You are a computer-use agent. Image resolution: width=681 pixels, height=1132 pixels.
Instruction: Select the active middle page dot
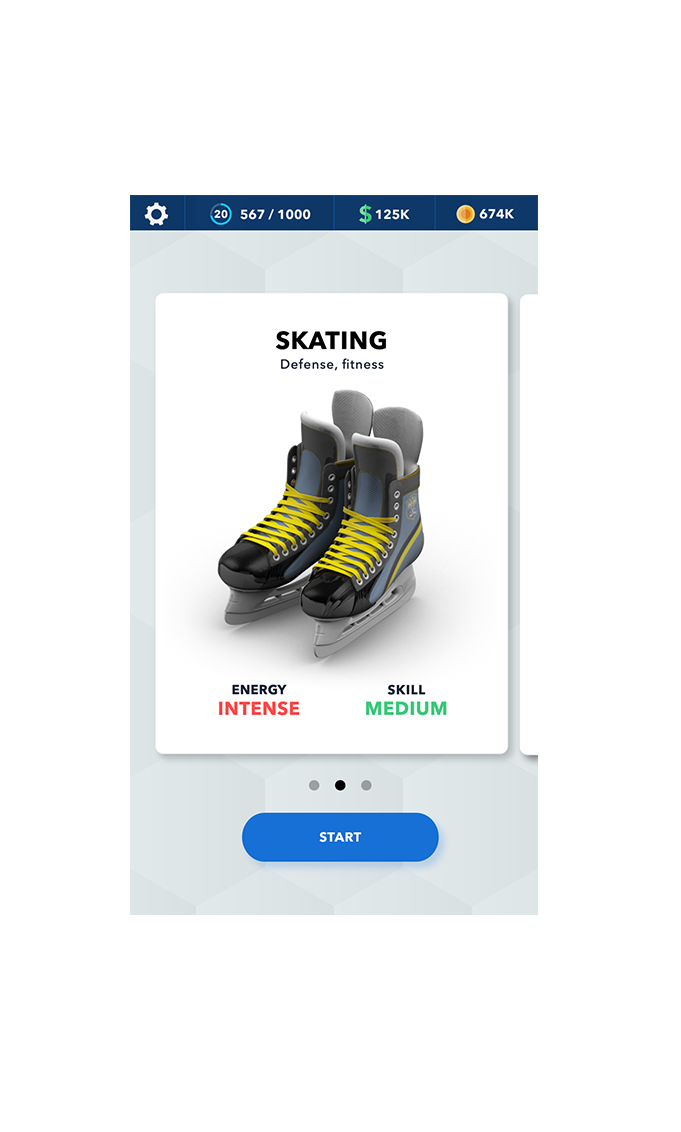click(x=340, y=785)
